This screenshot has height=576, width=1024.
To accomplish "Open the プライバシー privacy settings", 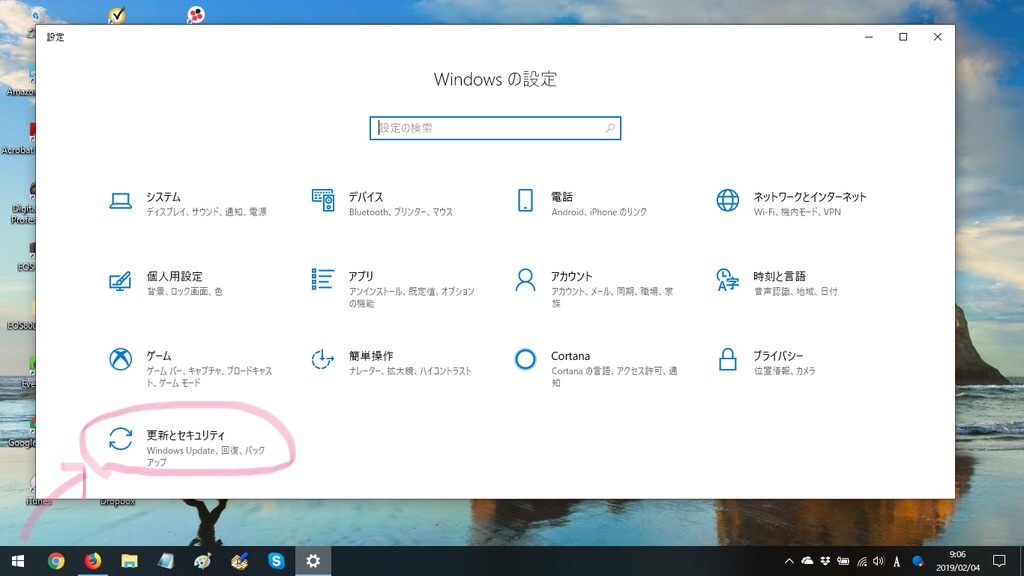I will coord(766,362).
